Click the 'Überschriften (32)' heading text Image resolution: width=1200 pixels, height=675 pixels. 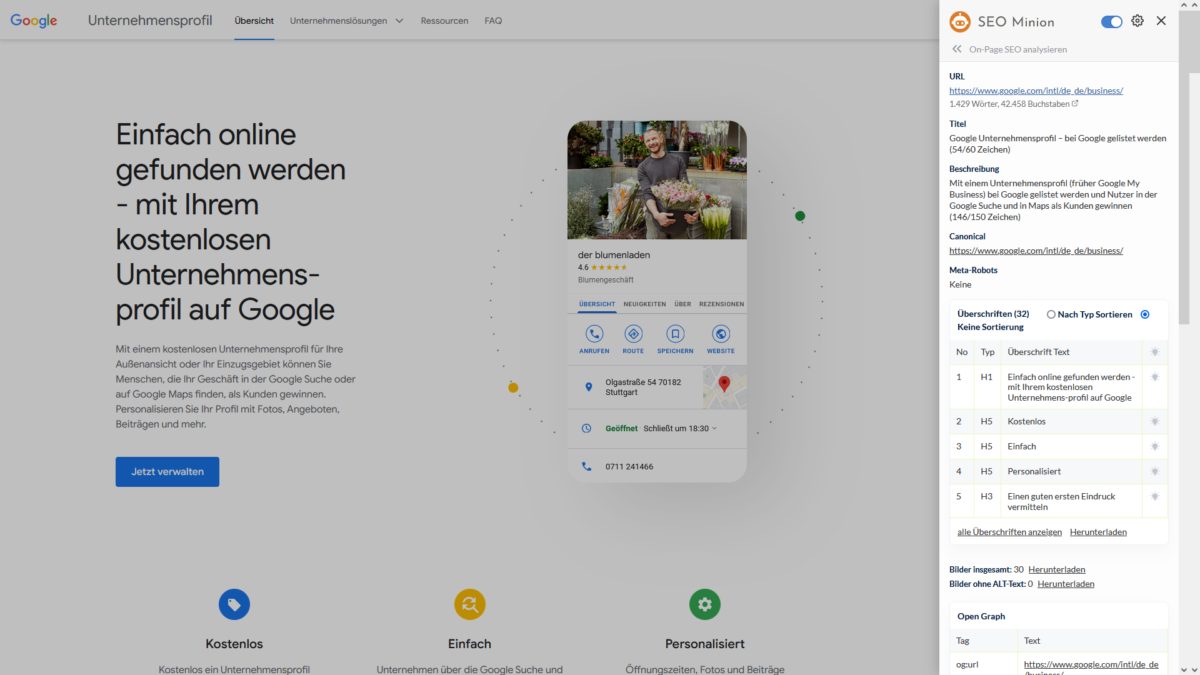point(993,314)
